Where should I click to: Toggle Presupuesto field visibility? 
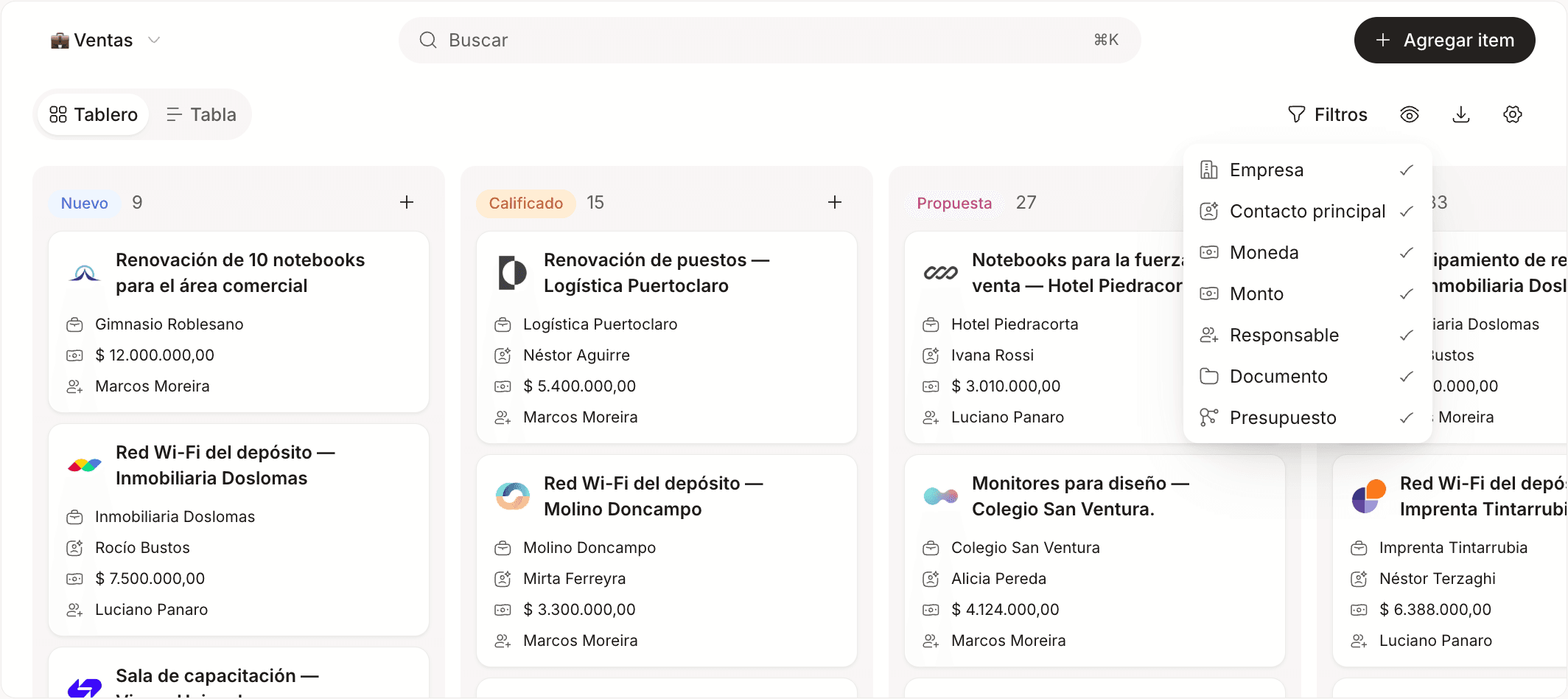[x=1308, y=417]
